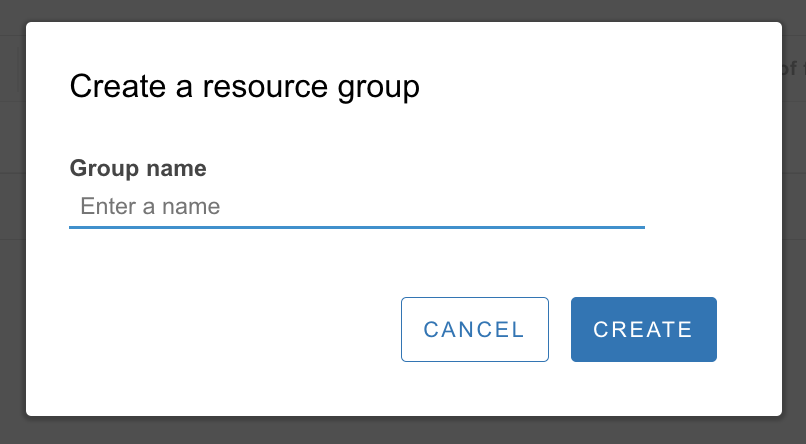Click the blue underline of name field
The height and width of the screenshot is (444, 806).
(x=356, y=227)
